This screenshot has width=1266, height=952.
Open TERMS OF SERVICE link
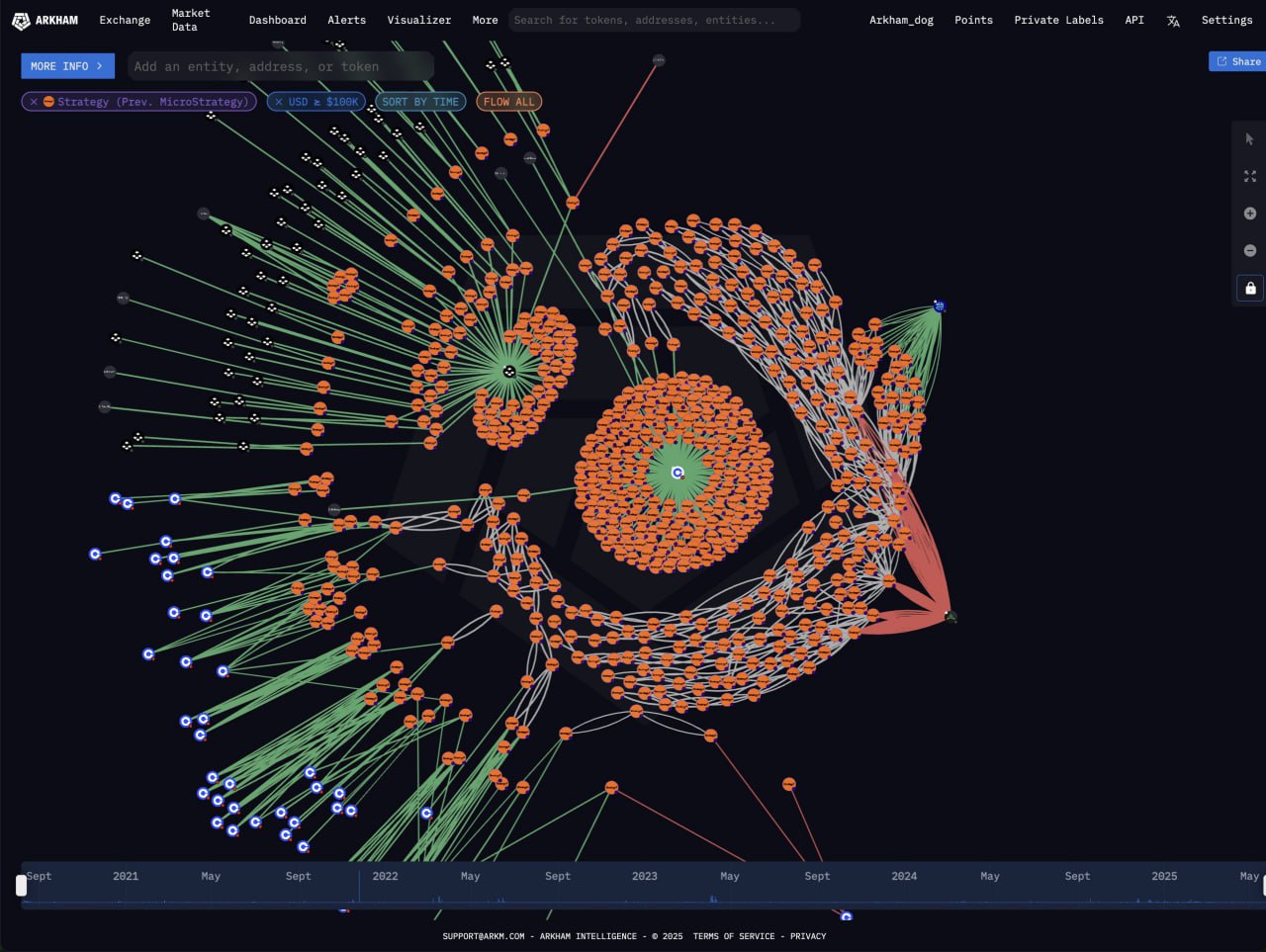[x=734, y=936]
